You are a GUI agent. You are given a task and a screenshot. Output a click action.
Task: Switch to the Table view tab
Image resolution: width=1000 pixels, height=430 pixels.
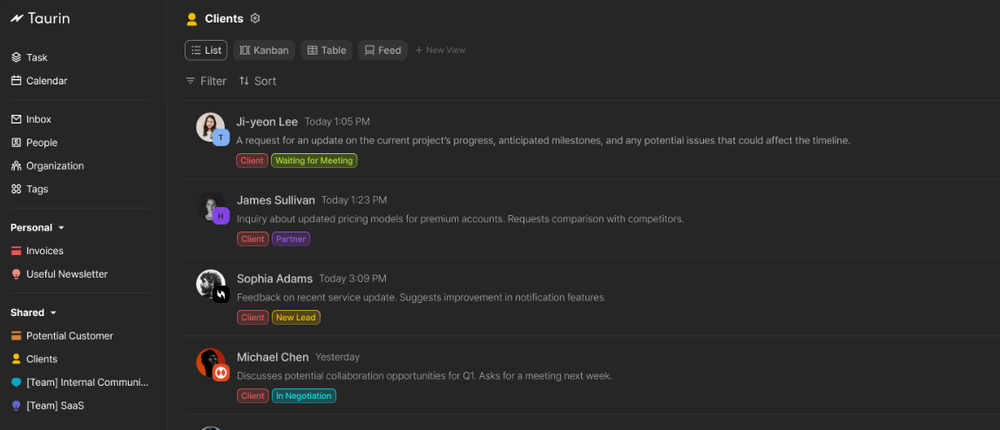point(327,50)
